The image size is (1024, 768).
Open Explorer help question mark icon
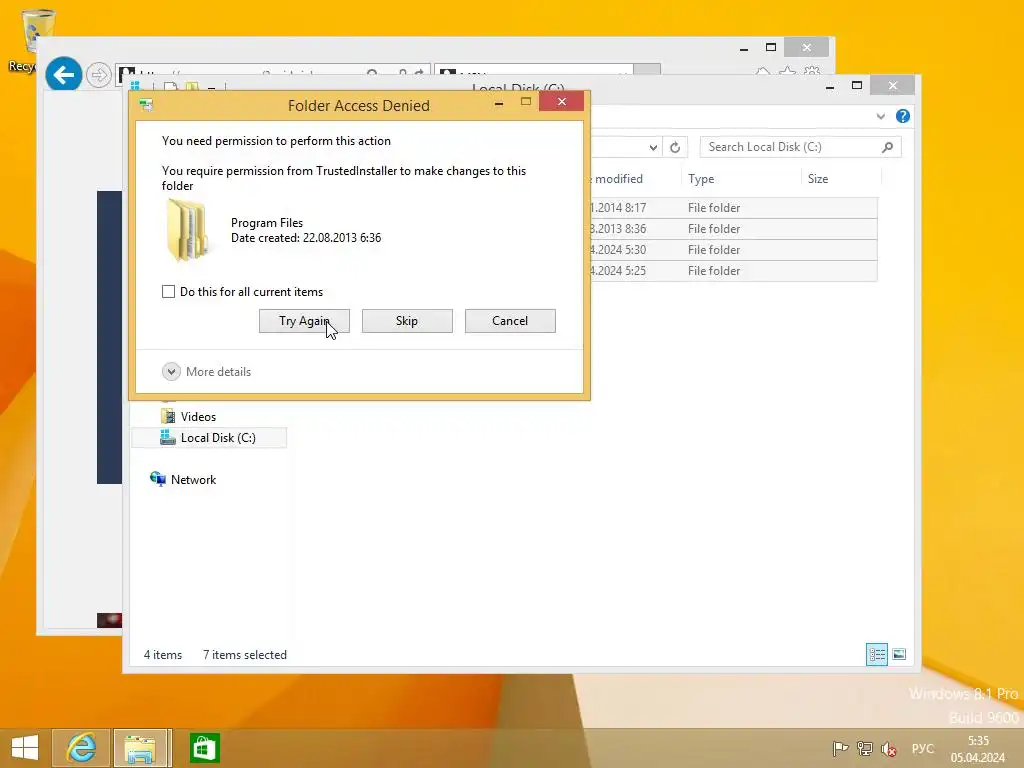[x=903, y=116]
